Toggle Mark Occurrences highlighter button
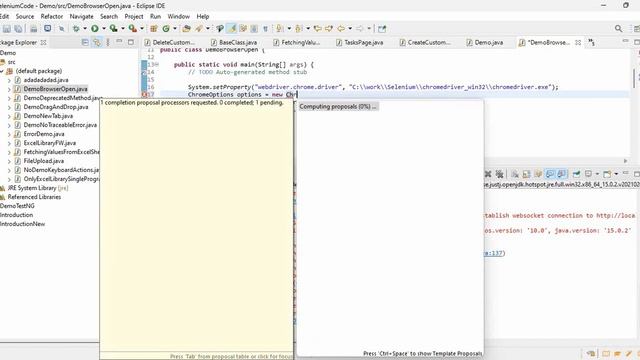 [x=231, y=29]
